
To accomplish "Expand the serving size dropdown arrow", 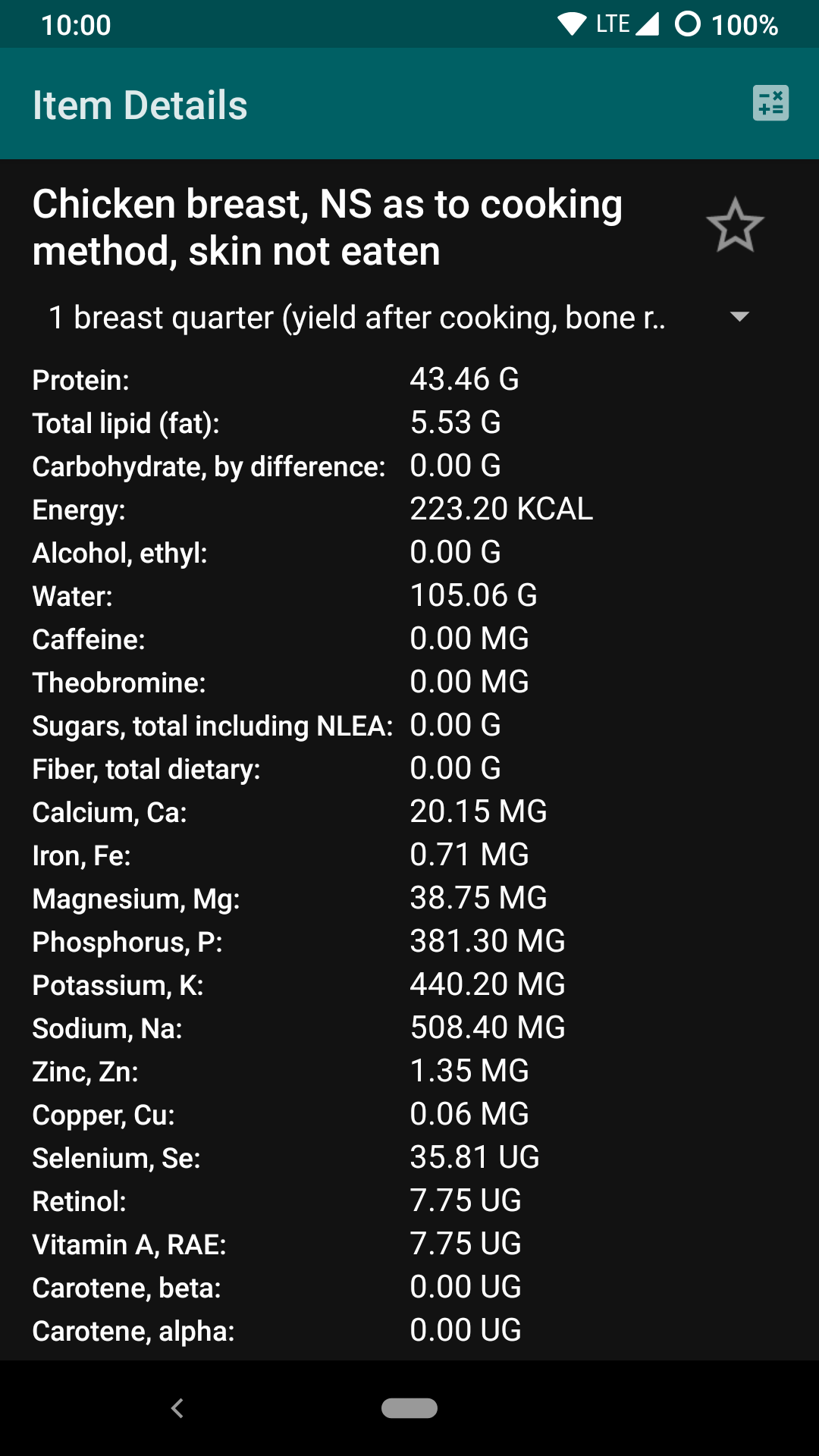I will (x=739, y=317).
